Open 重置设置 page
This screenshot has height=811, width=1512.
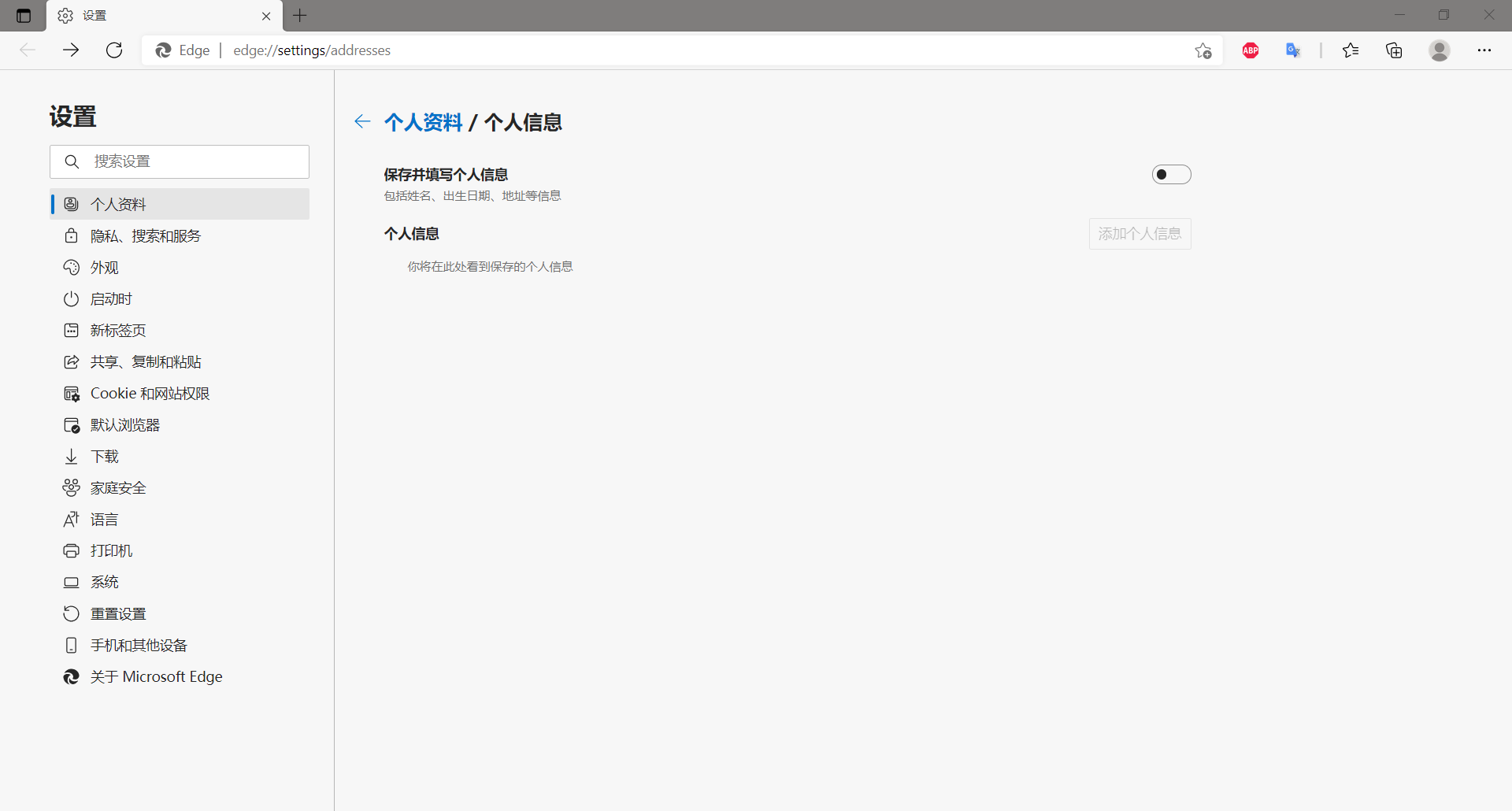[x=180, y=613]
